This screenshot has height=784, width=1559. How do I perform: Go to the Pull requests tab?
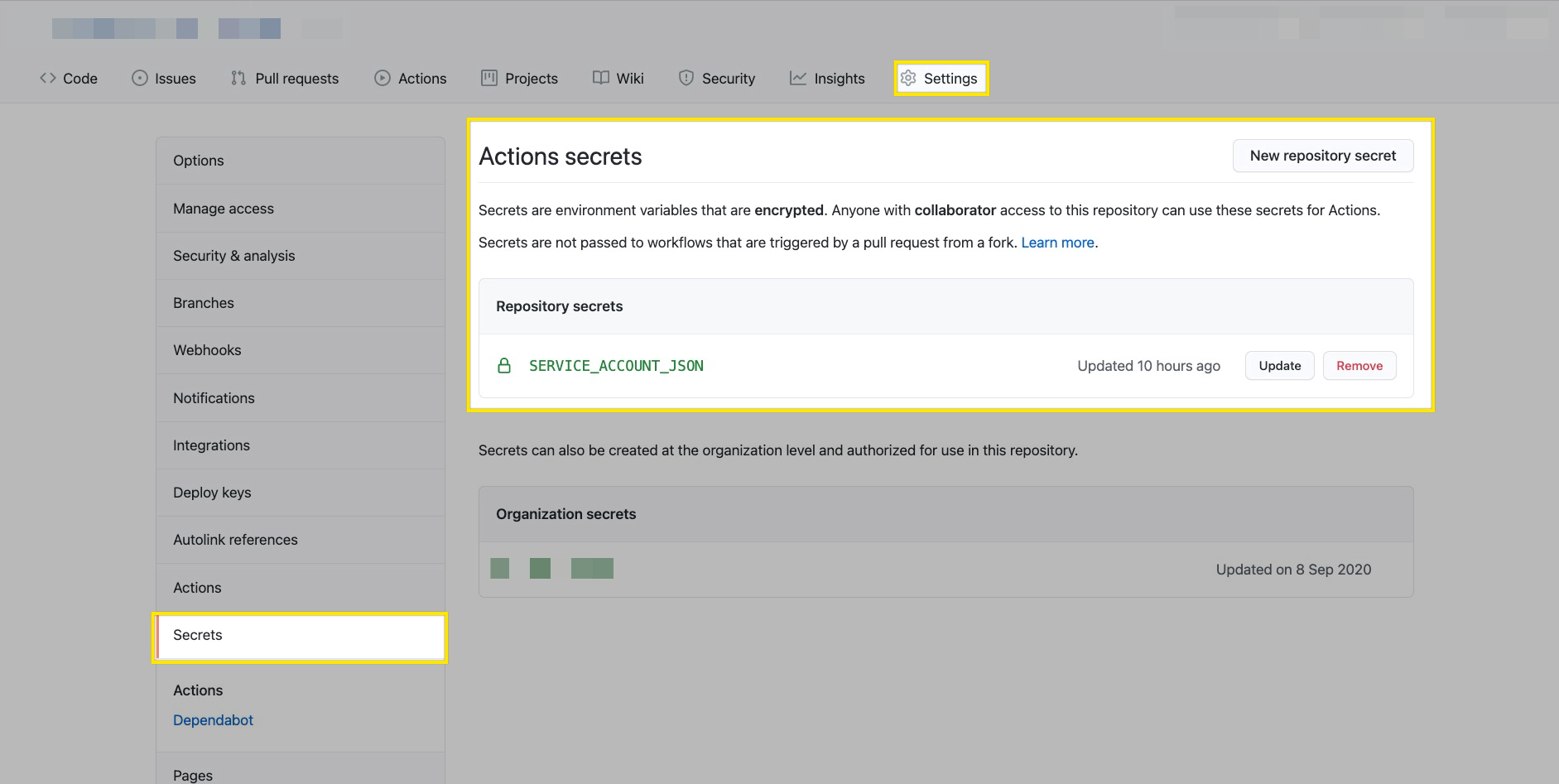285,78
